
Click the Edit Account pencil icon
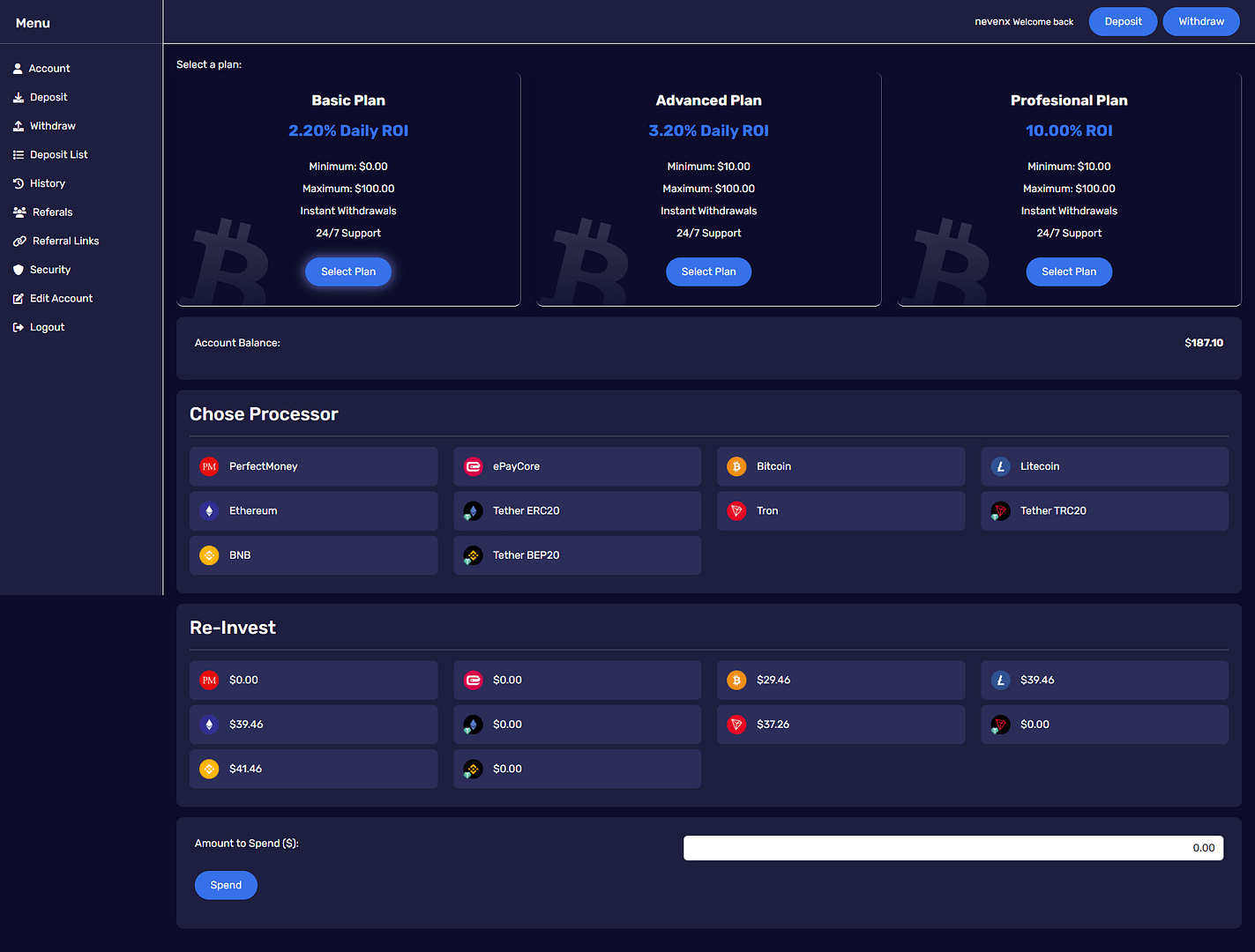pos(18,299)
